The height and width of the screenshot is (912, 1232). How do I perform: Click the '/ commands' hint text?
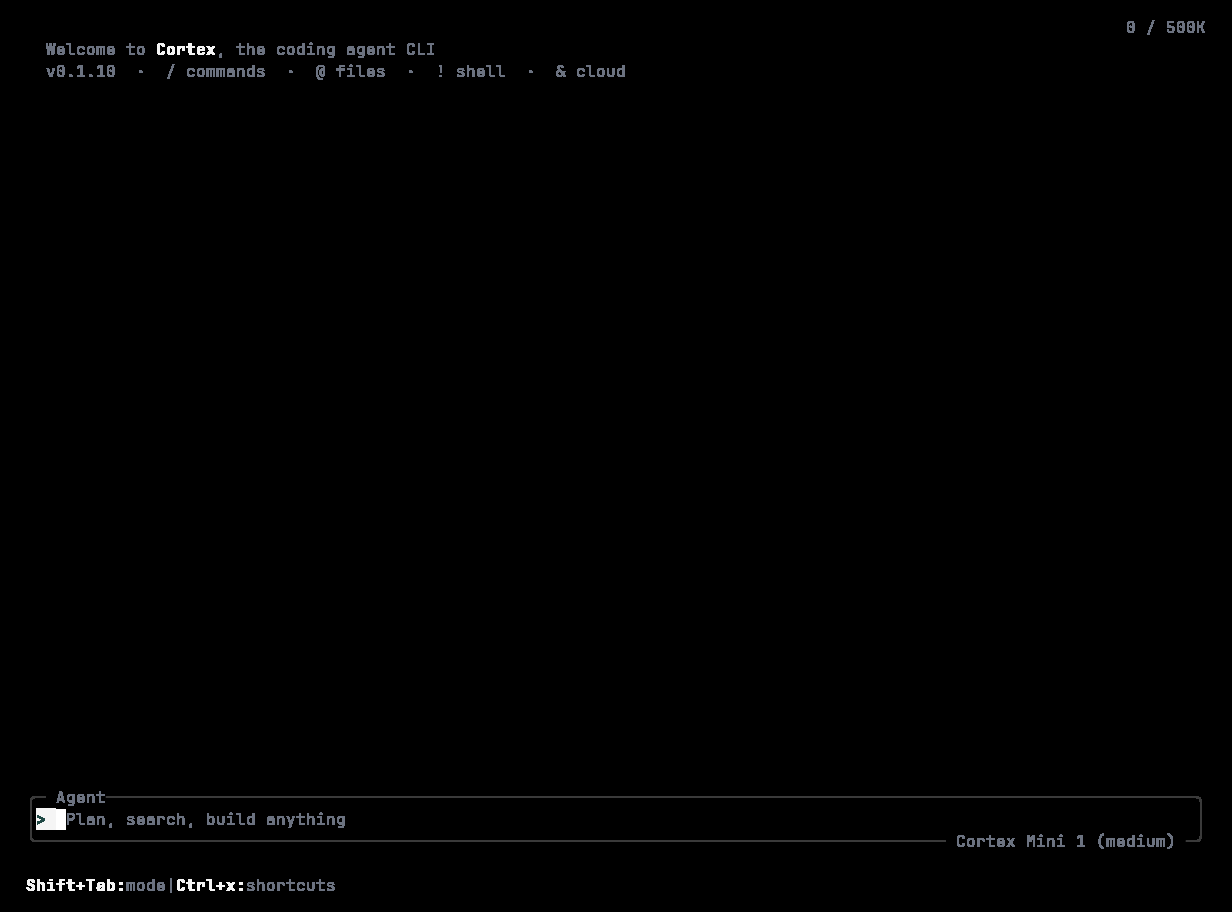(216, 71)
